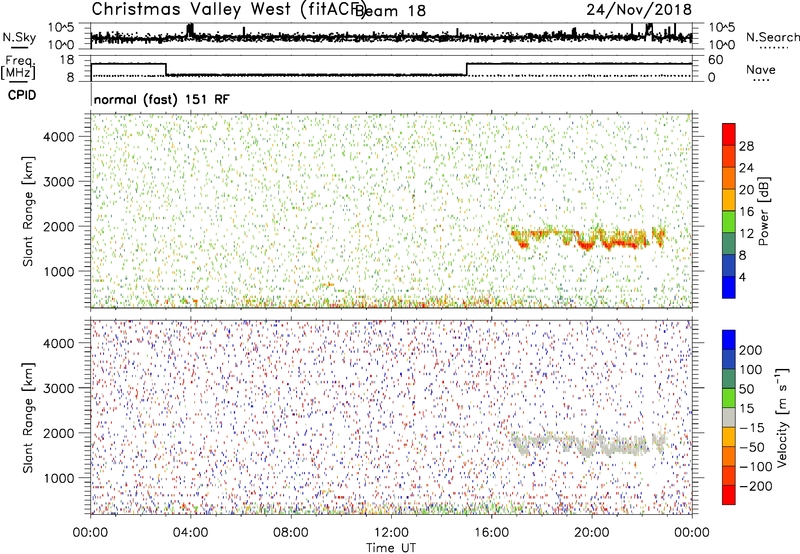Pick the red top segment of Power colorbar
Image resolution: width=800 pixels, height=554 pixels.
[729, 134]
